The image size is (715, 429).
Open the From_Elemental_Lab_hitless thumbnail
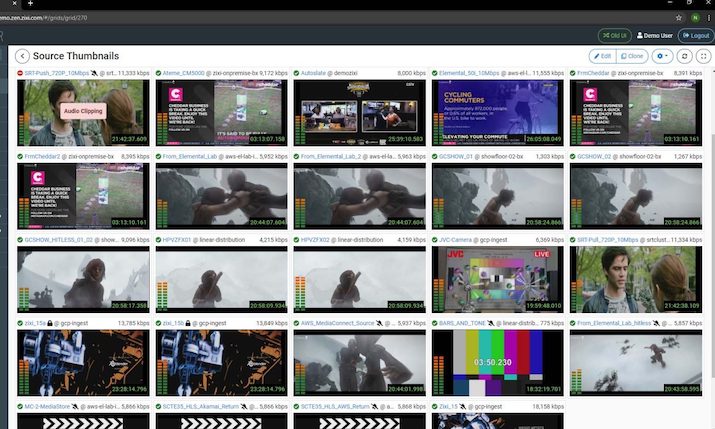tap(636, 363)
